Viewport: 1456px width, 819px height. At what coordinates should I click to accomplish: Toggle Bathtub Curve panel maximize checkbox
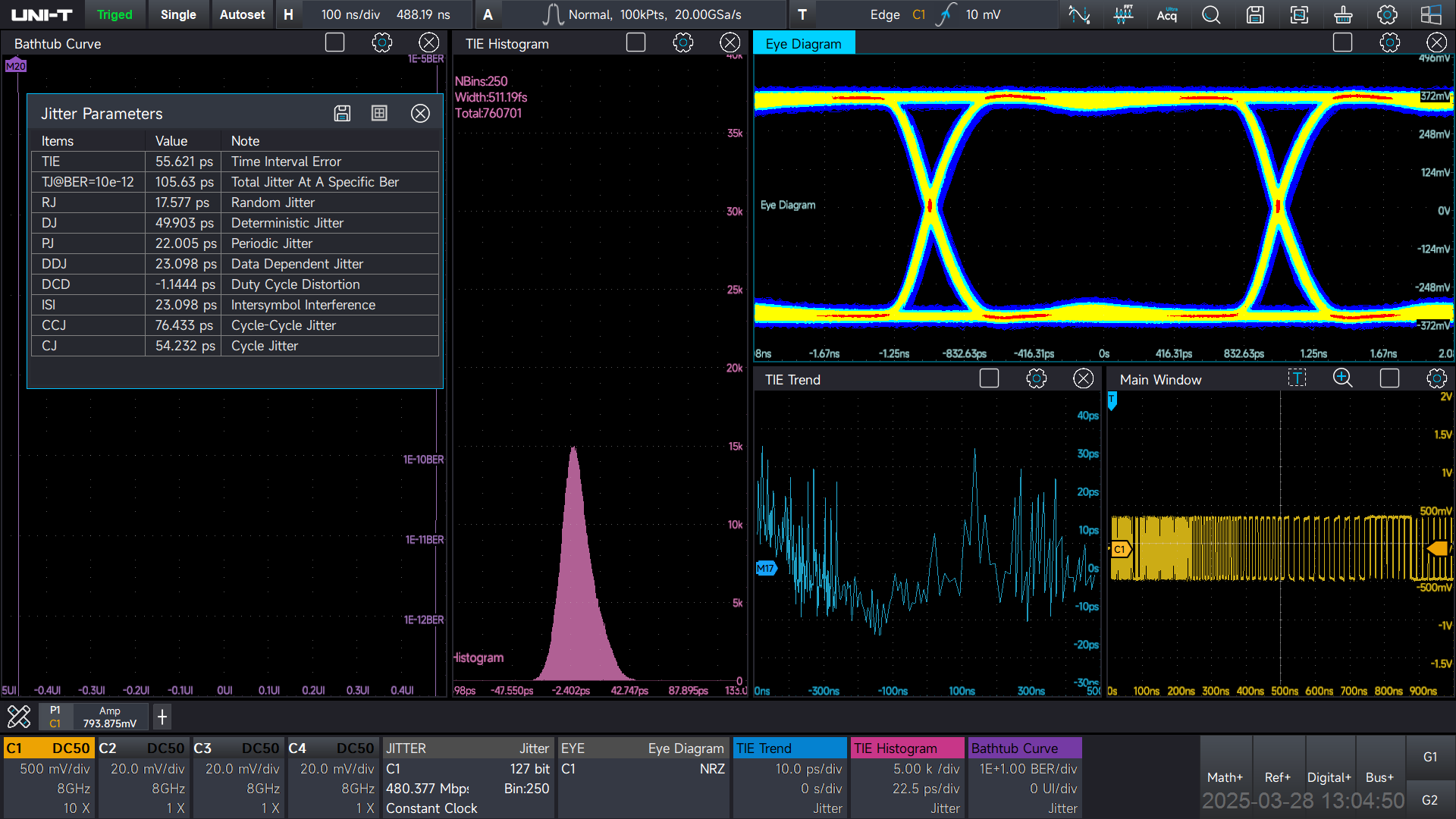pyautogui.click(x=334, y=43)
